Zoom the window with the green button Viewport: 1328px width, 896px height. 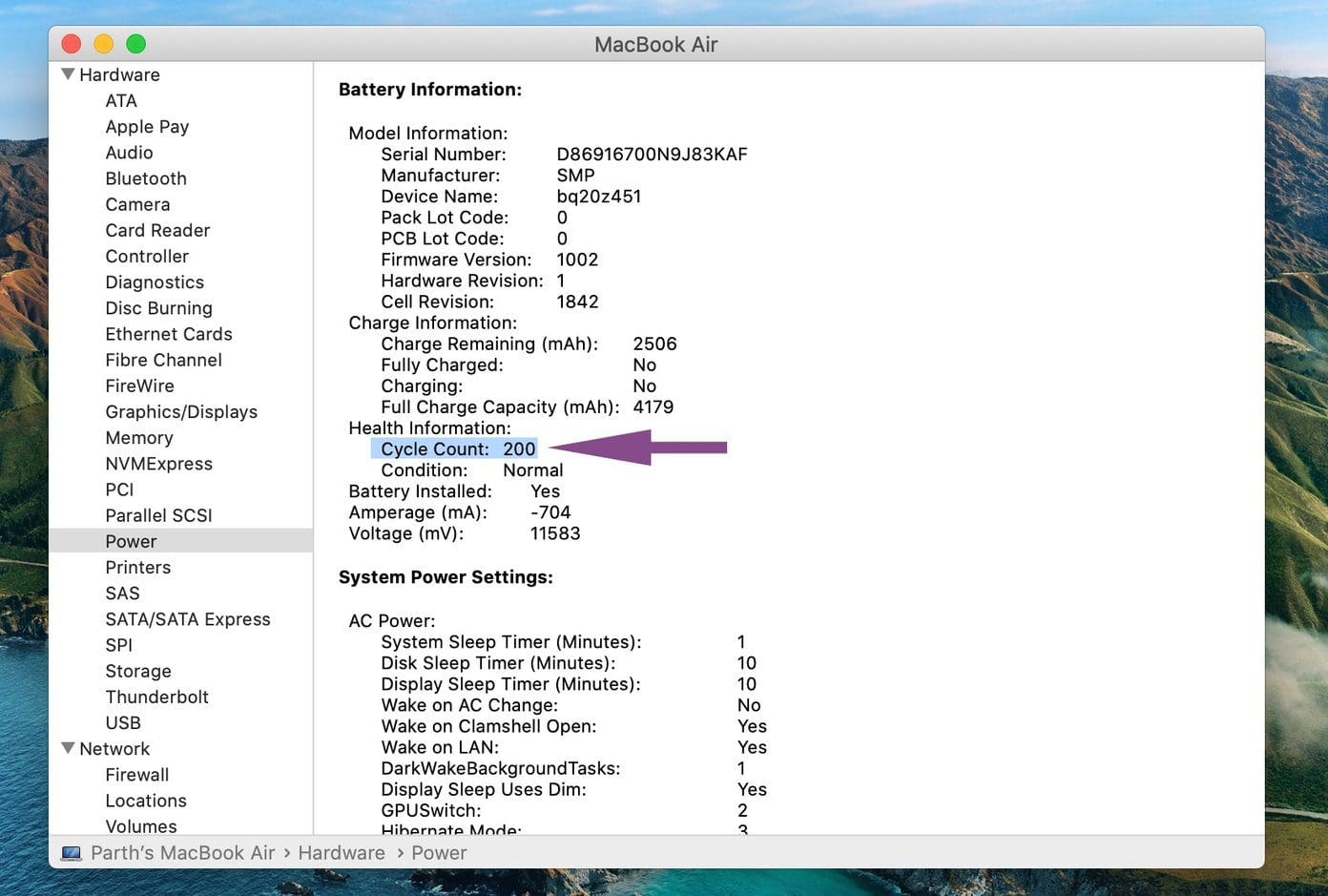(x=136, y=44)
